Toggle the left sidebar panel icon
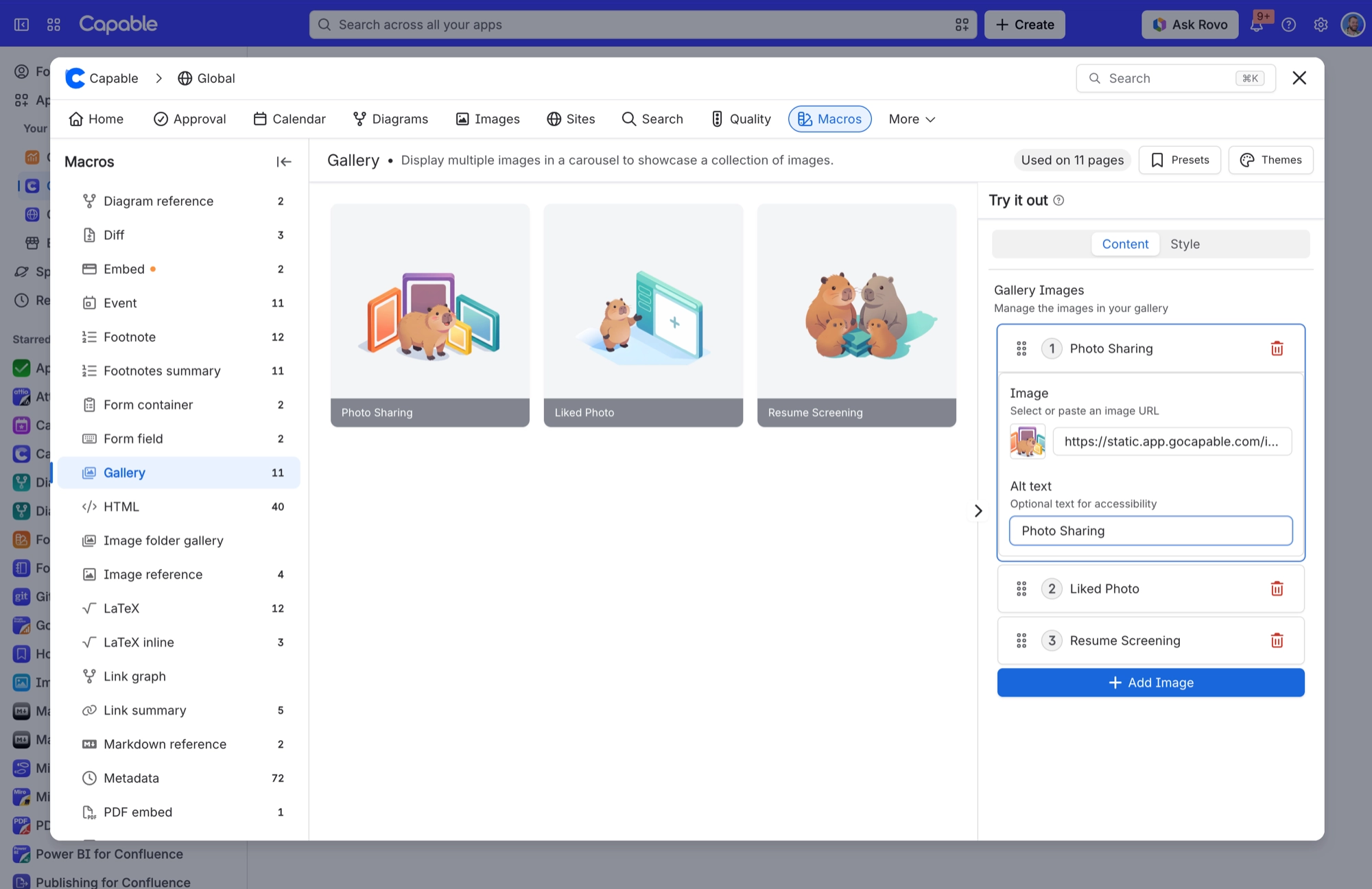Image resolution: width=1372 pixels, height=889 pixels. pos(21,25)
